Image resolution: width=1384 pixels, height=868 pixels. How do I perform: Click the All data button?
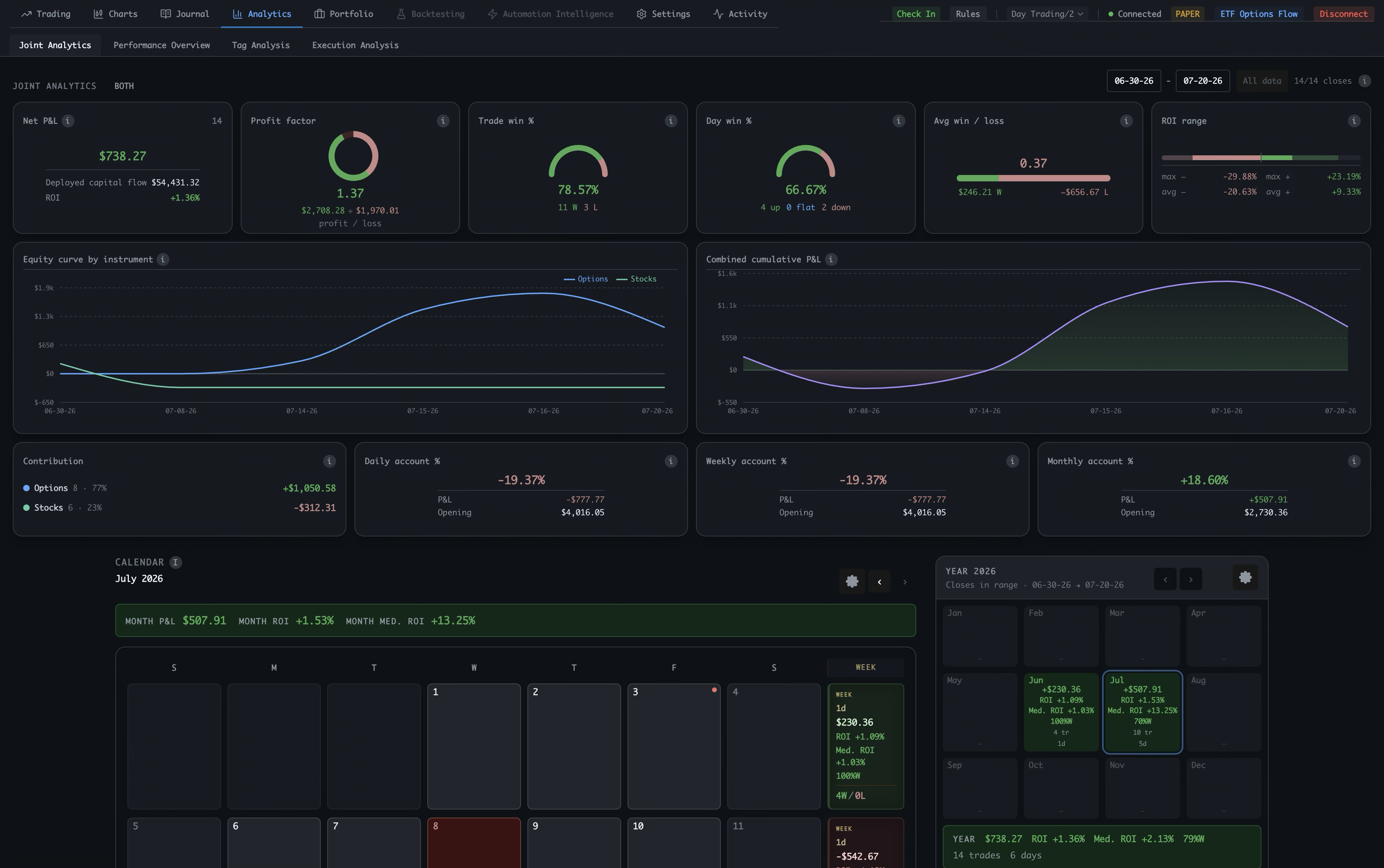1262,81
